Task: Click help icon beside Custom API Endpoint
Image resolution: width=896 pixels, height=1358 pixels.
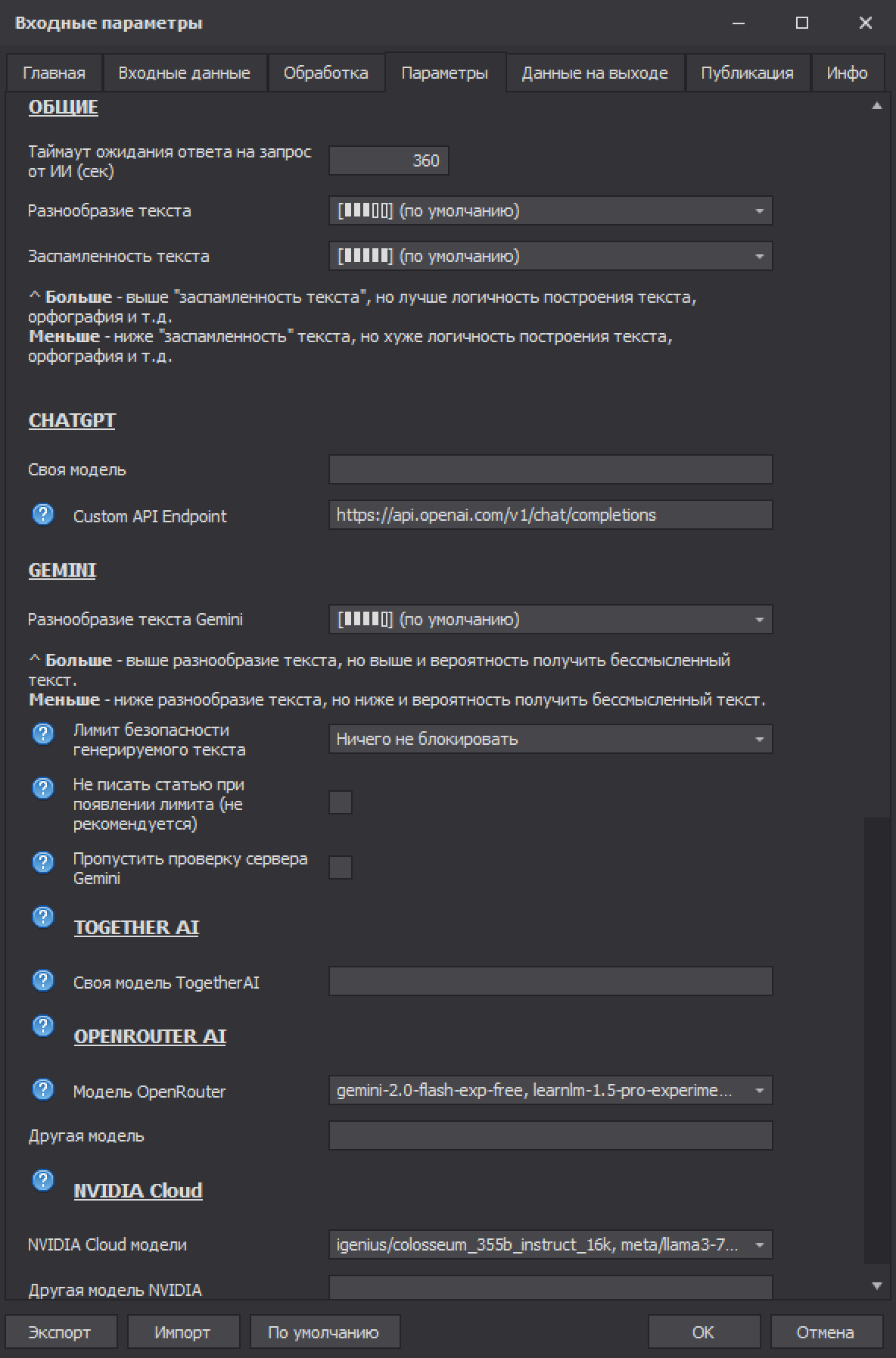Action: coord(43,515)
